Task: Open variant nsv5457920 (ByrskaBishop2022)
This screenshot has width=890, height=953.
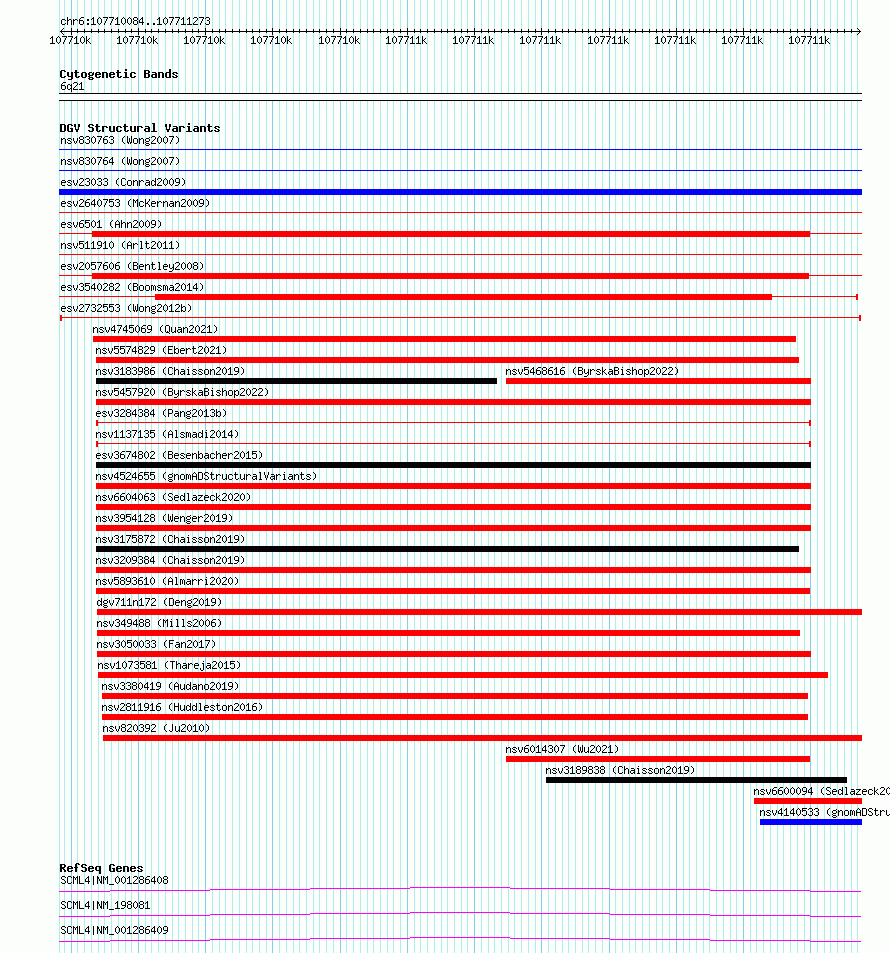Action: [x=182, y=393]
